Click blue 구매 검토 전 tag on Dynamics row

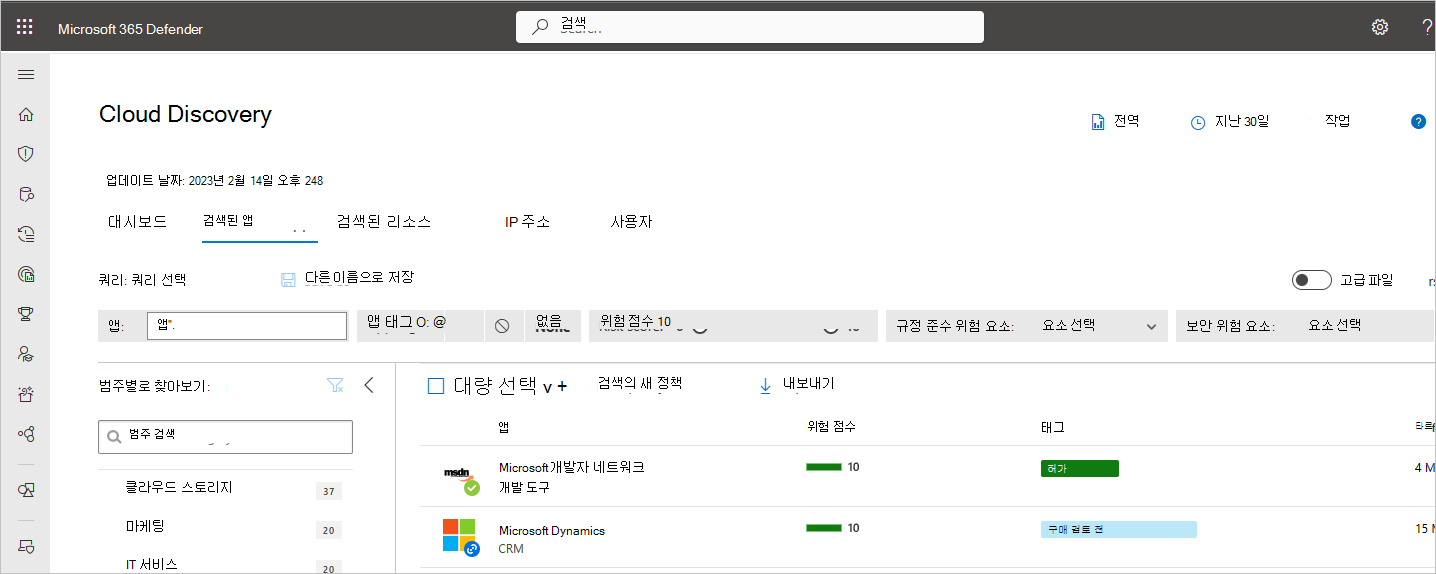coord(1118,530)
